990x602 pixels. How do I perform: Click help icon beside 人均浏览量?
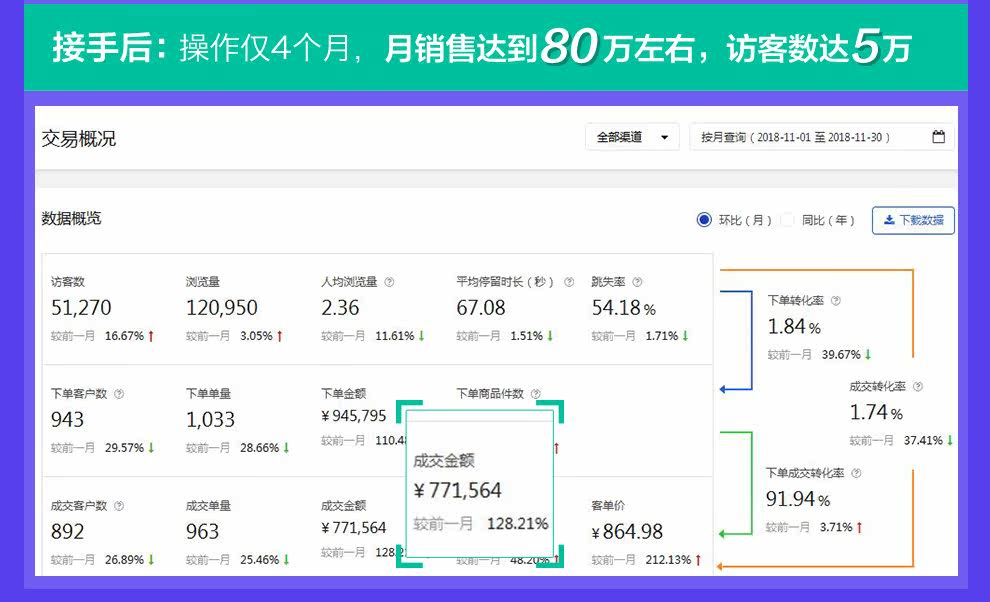coord(390,282)
